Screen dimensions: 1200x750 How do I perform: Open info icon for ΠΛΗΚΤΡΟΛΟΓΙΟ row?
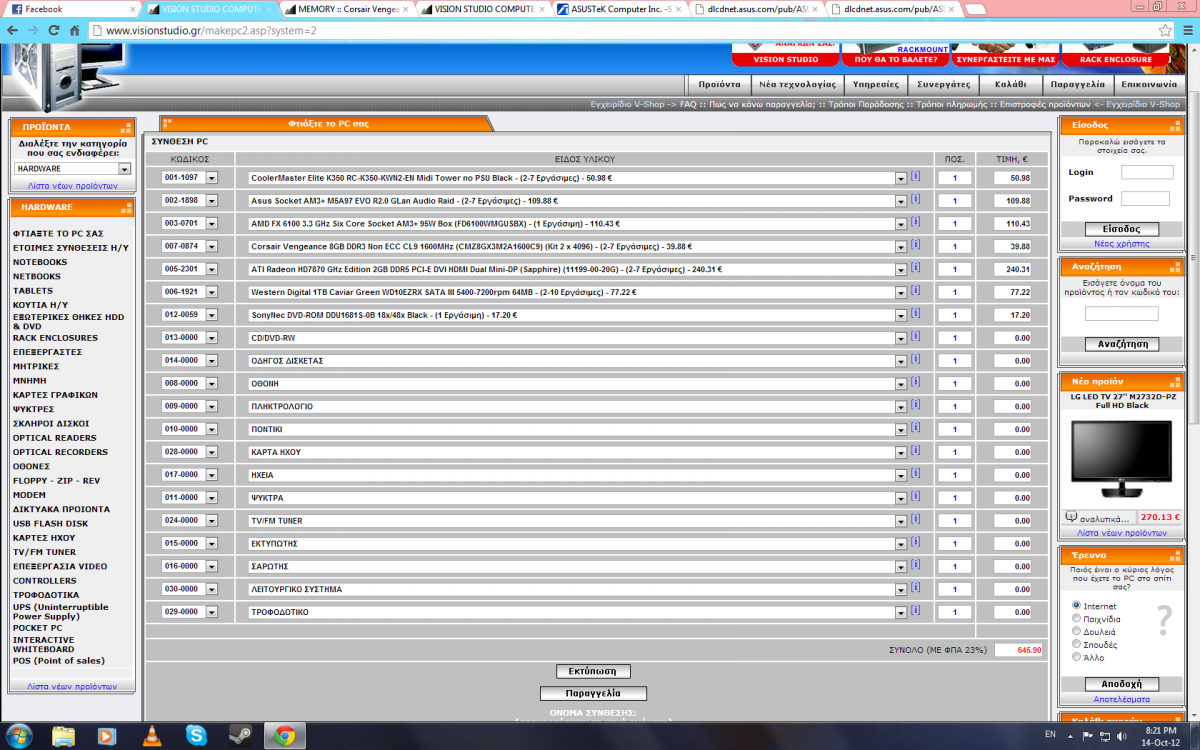[x=915, y=406]
